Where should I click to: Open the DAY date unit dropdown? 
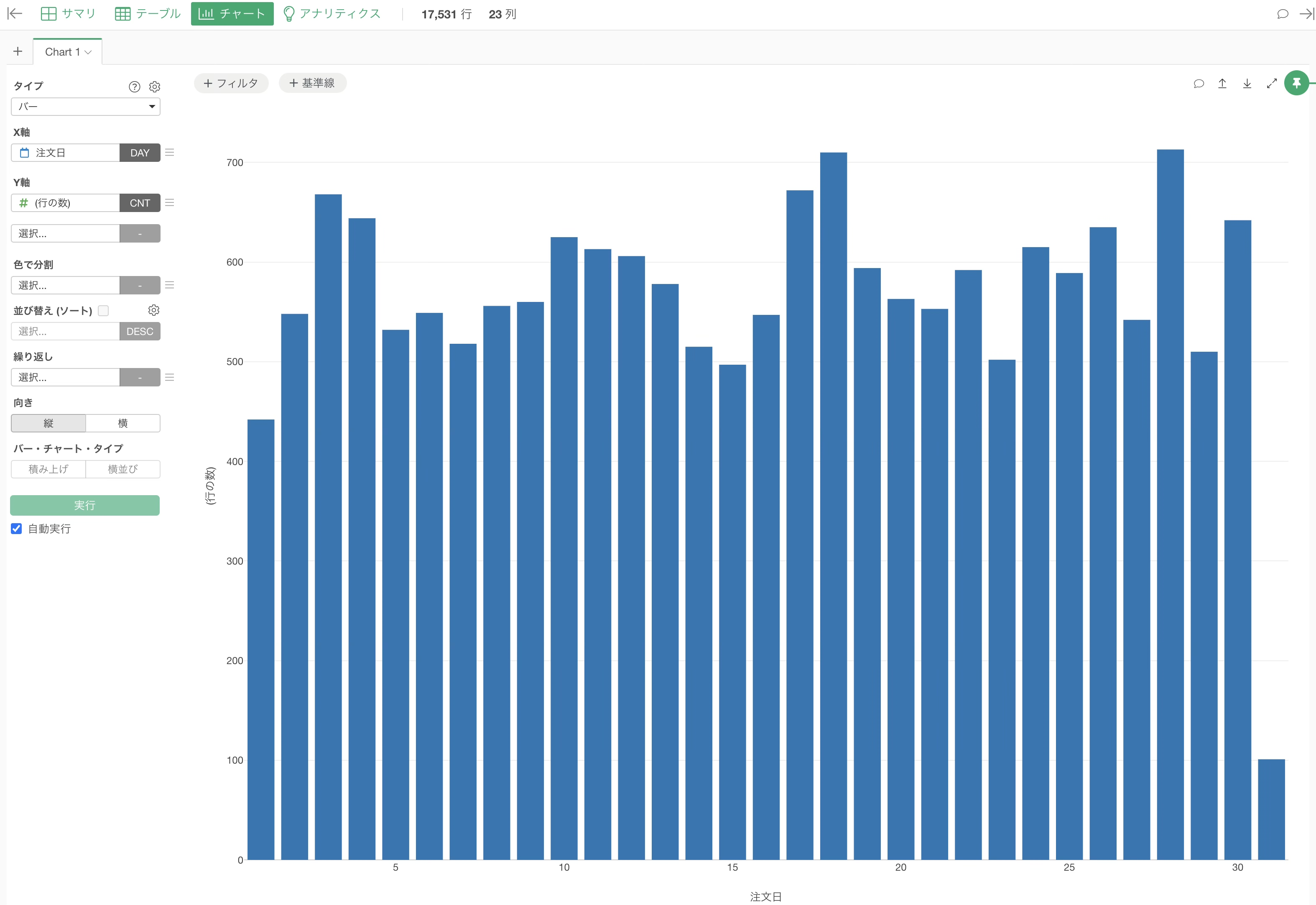click(x=140, y=153)
